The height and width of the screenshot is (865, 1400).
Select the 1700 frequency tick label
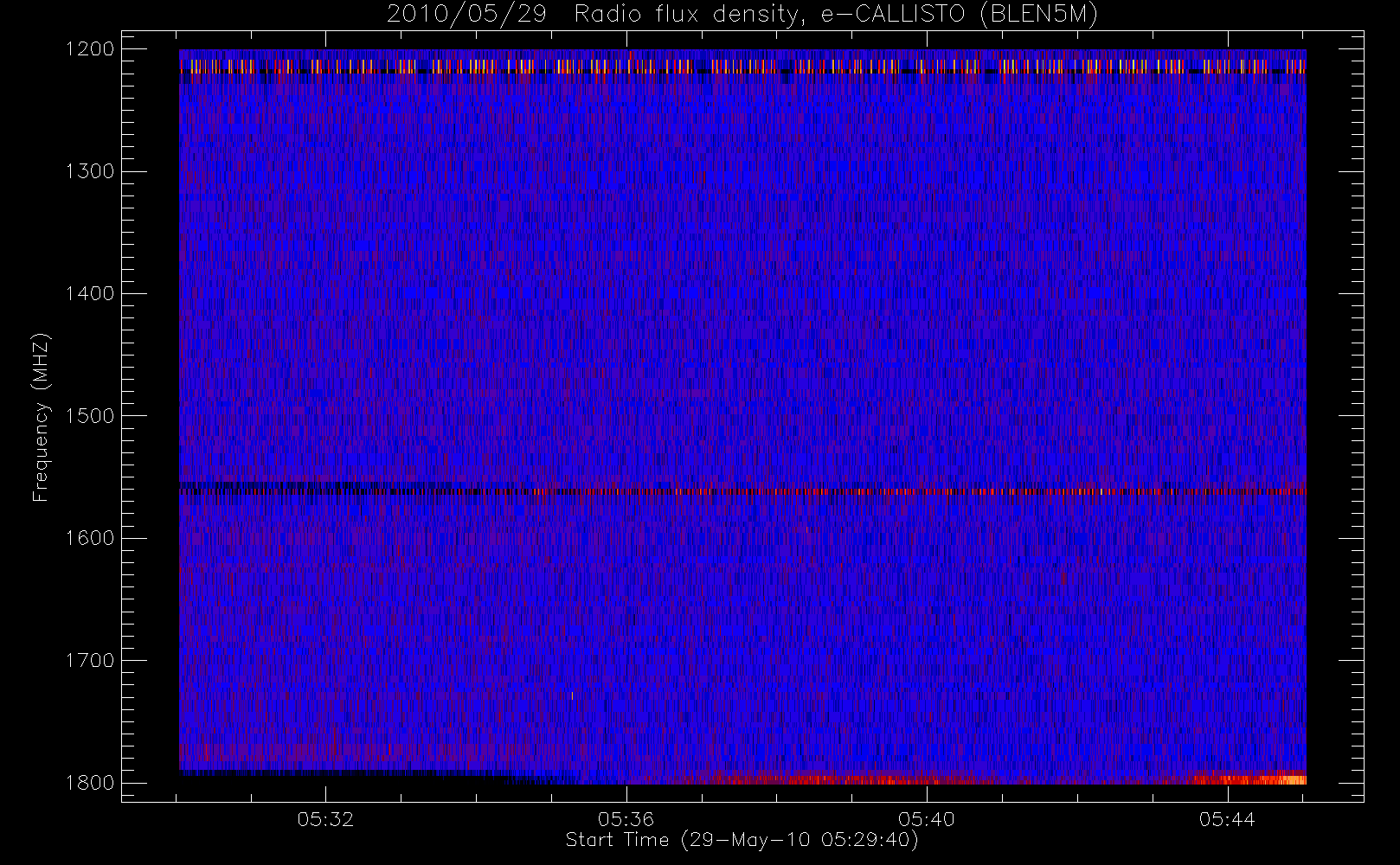click(90, 661)
